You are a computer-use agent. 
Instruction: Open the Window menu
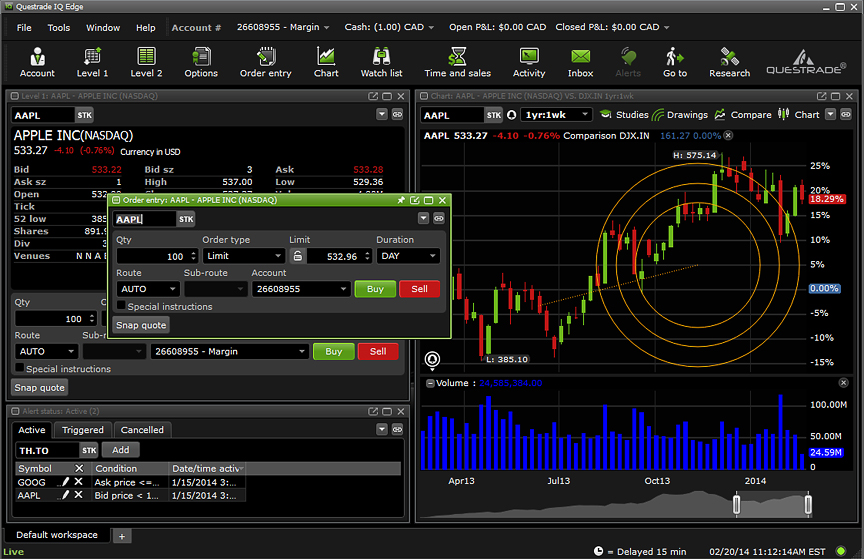click(x=103, y=28)
